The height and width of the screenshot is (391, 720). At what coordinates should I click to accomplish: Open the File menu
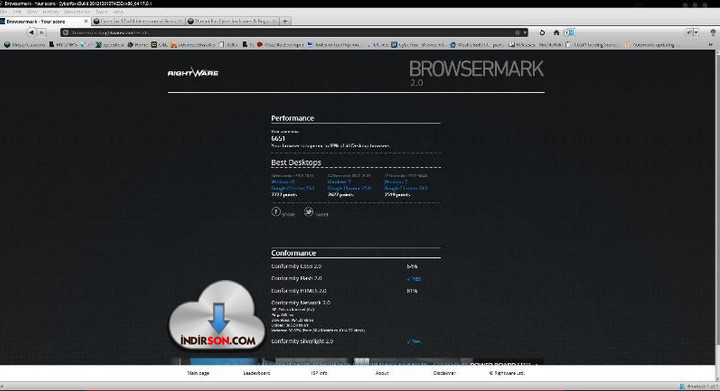pos(4,11)
